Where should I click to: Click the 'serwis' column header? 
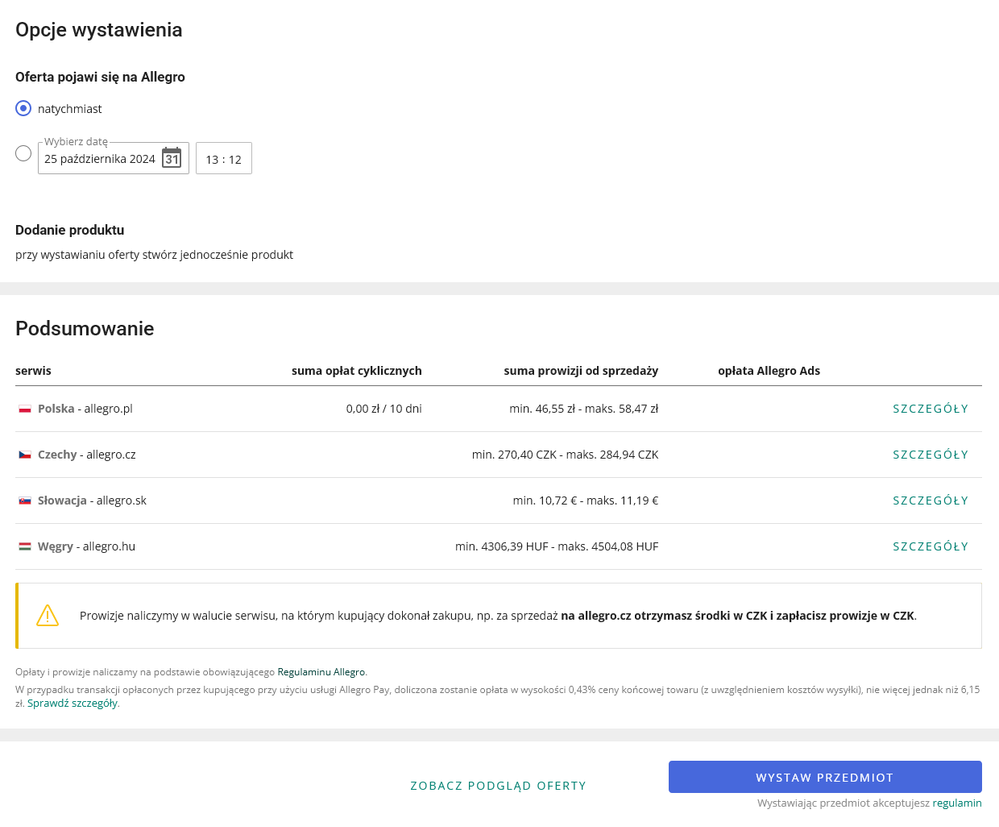click(33, 371)
